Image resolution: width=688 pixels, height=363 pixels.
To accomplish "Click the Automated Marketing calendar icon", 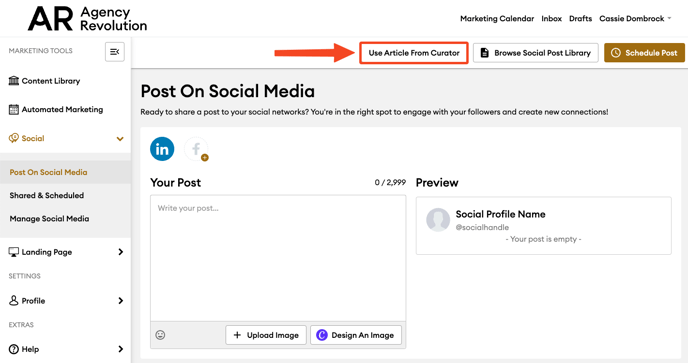I will point(14,109).
